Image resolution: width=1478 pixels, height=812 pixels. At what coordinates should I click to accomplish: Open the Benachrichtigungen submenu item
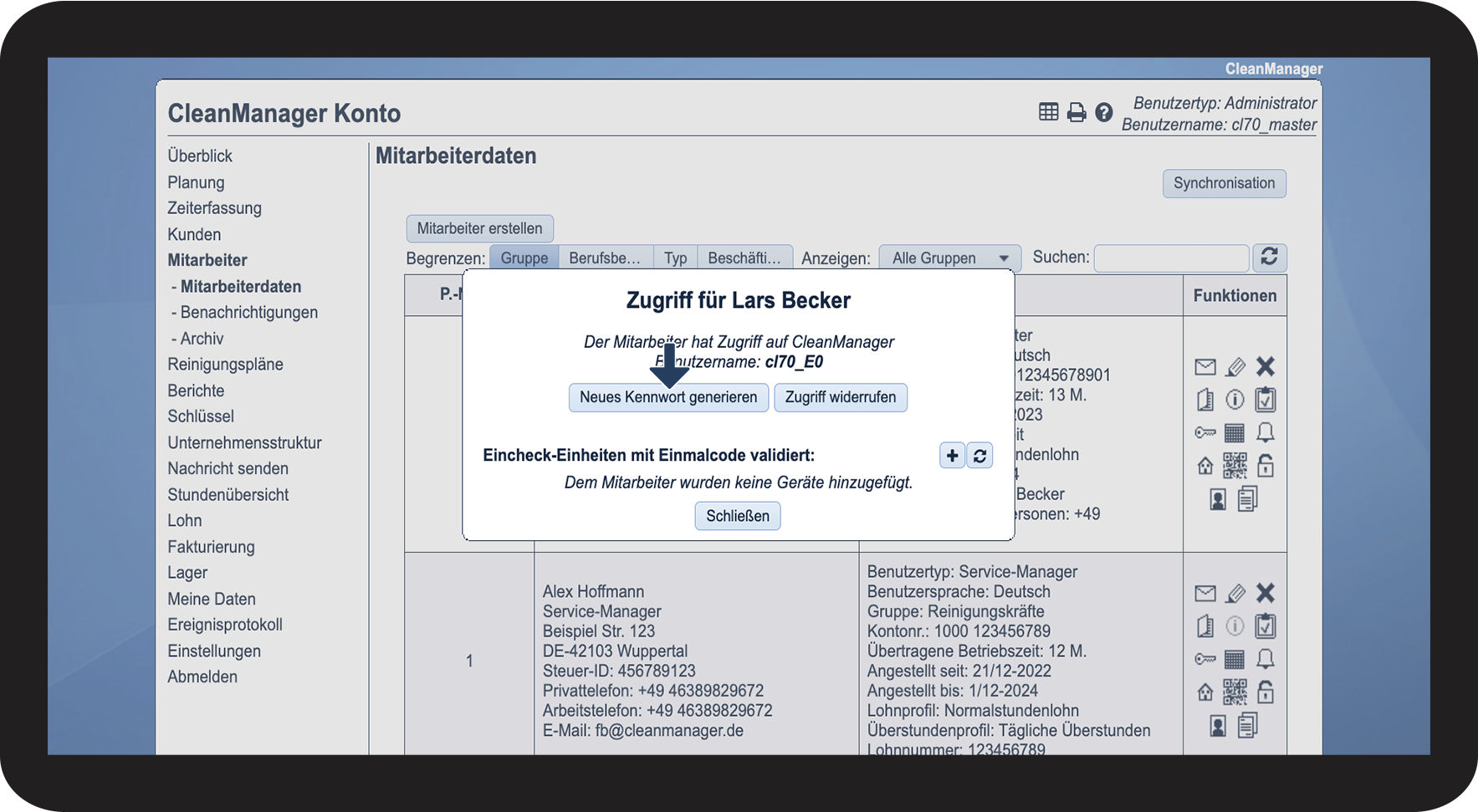tap(249, 312)
